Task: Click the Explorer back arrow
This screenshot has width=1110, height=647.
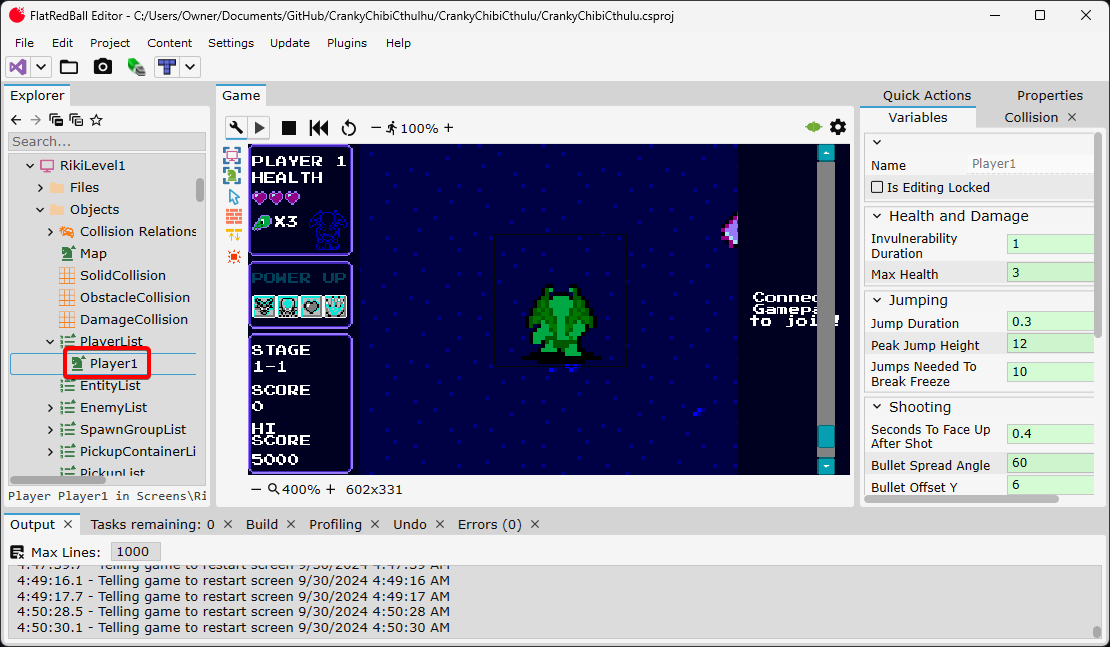Action: pyautogui.click(x=16, y=120)
